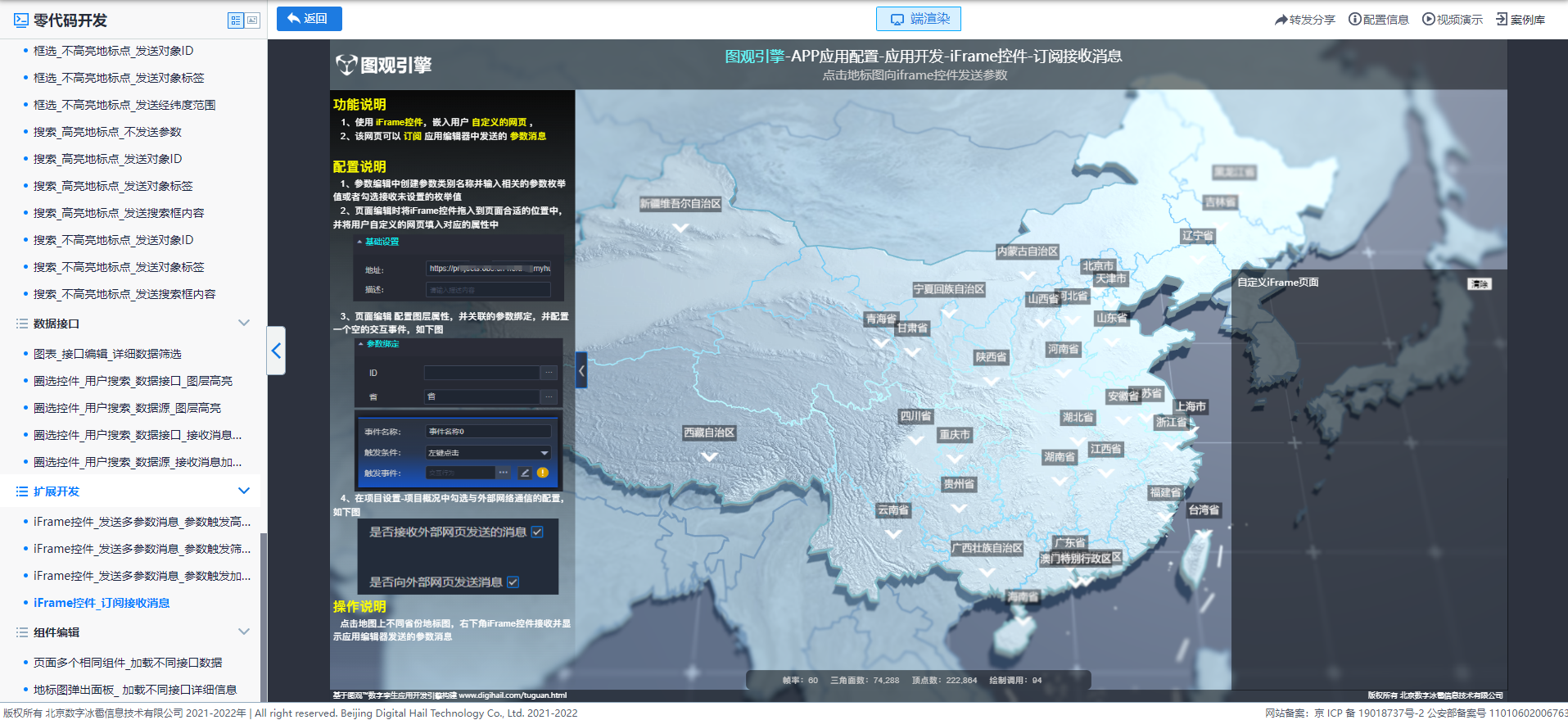Open 视频演示 video demo
1568x720 pixels.
pyautogui.click(x=1453, y=20)
